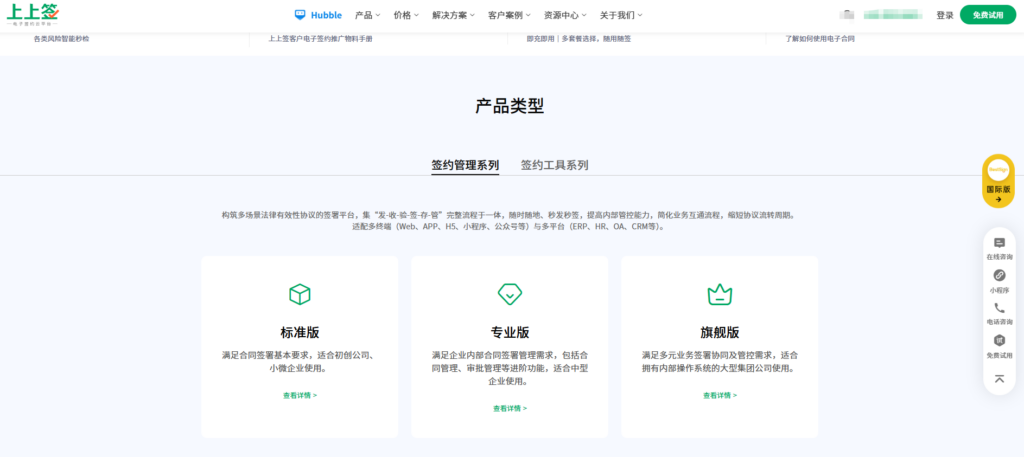The width and height of the screenshot is (1024, 457).
Task: Expand the 资源中心 dropdown menu
Action: coord(565,15)
